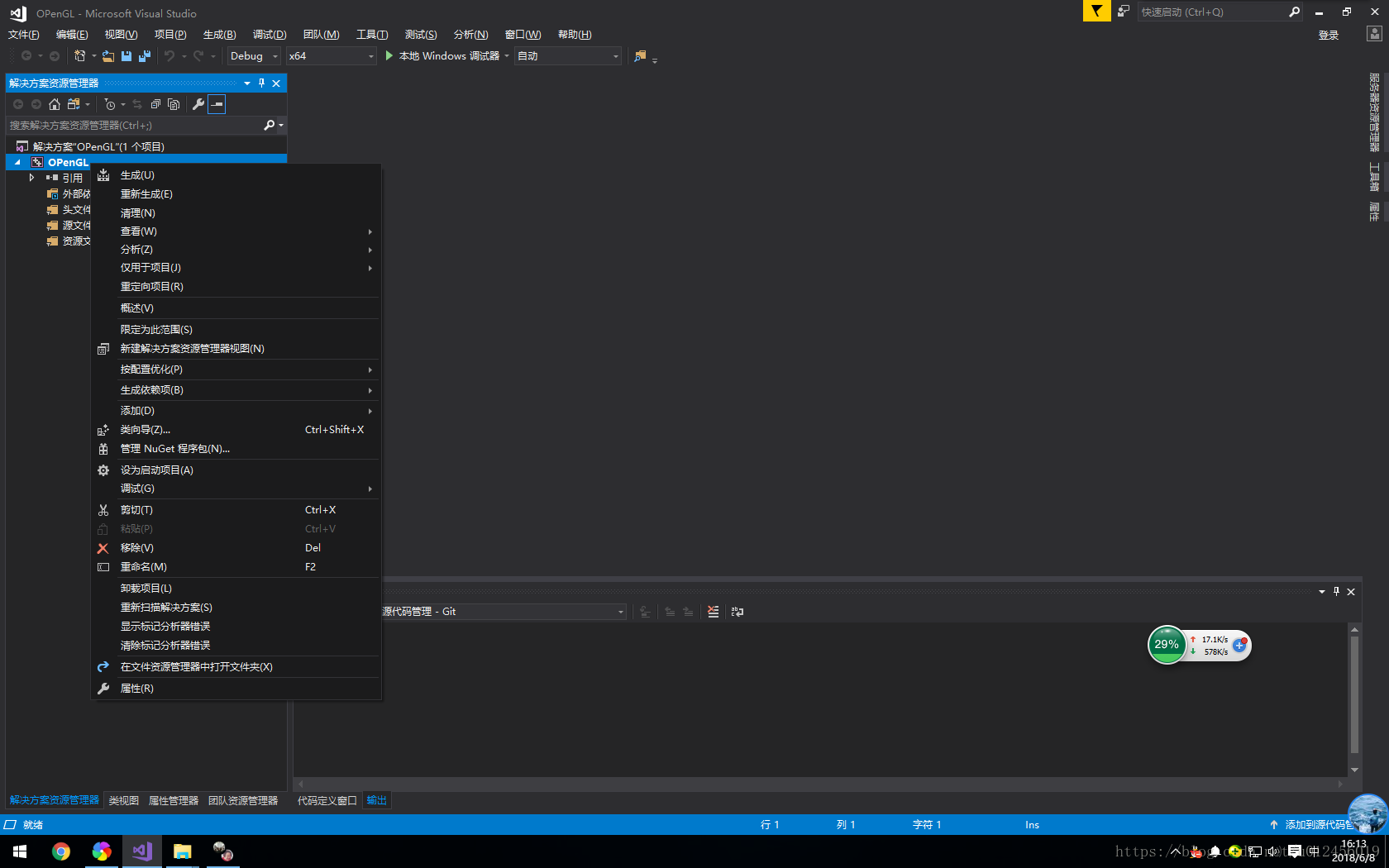Image resolution: width=1389 pixels, height=868 pixels.
Task: Click the Save toolbar icon
Action: pos(126,56)
